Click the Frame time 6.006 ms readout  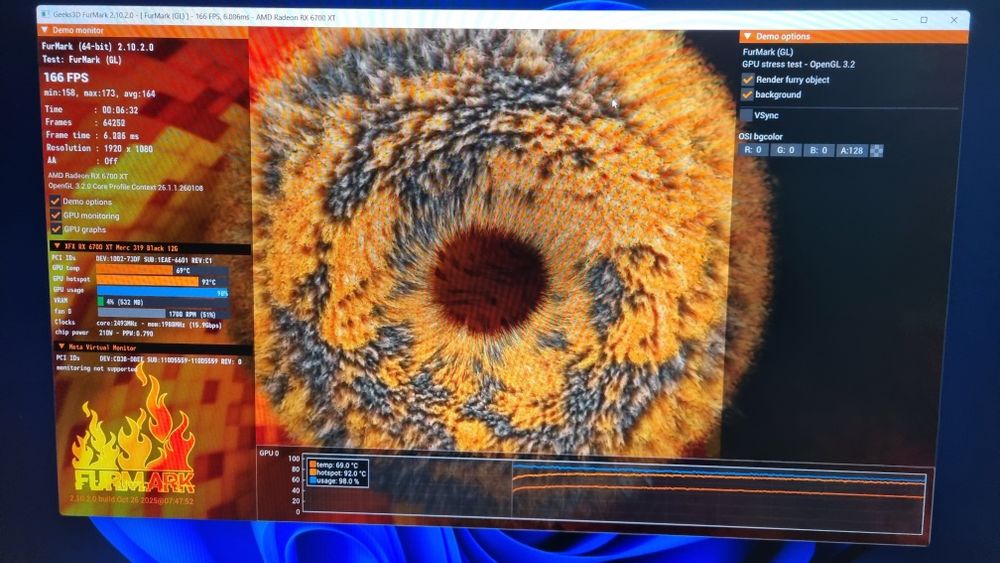pyautogui.click(x=92, y=135)
